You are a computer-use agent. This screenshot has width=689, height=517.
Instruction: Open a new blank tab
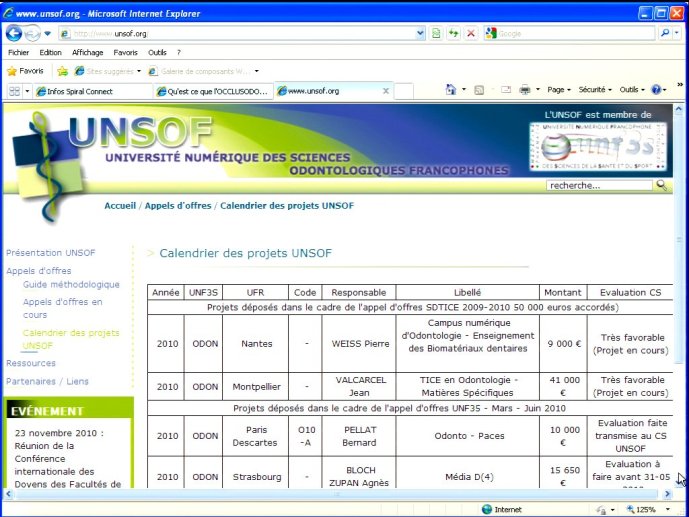point(403,91)
